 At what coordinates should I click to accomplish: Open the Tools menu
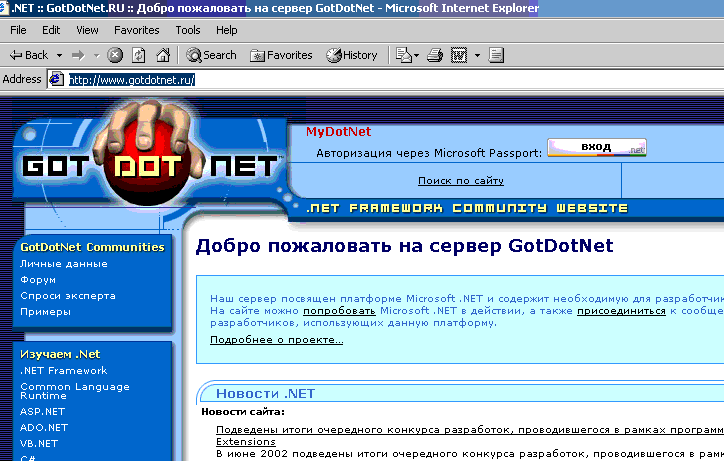click(x=188, y=30)
